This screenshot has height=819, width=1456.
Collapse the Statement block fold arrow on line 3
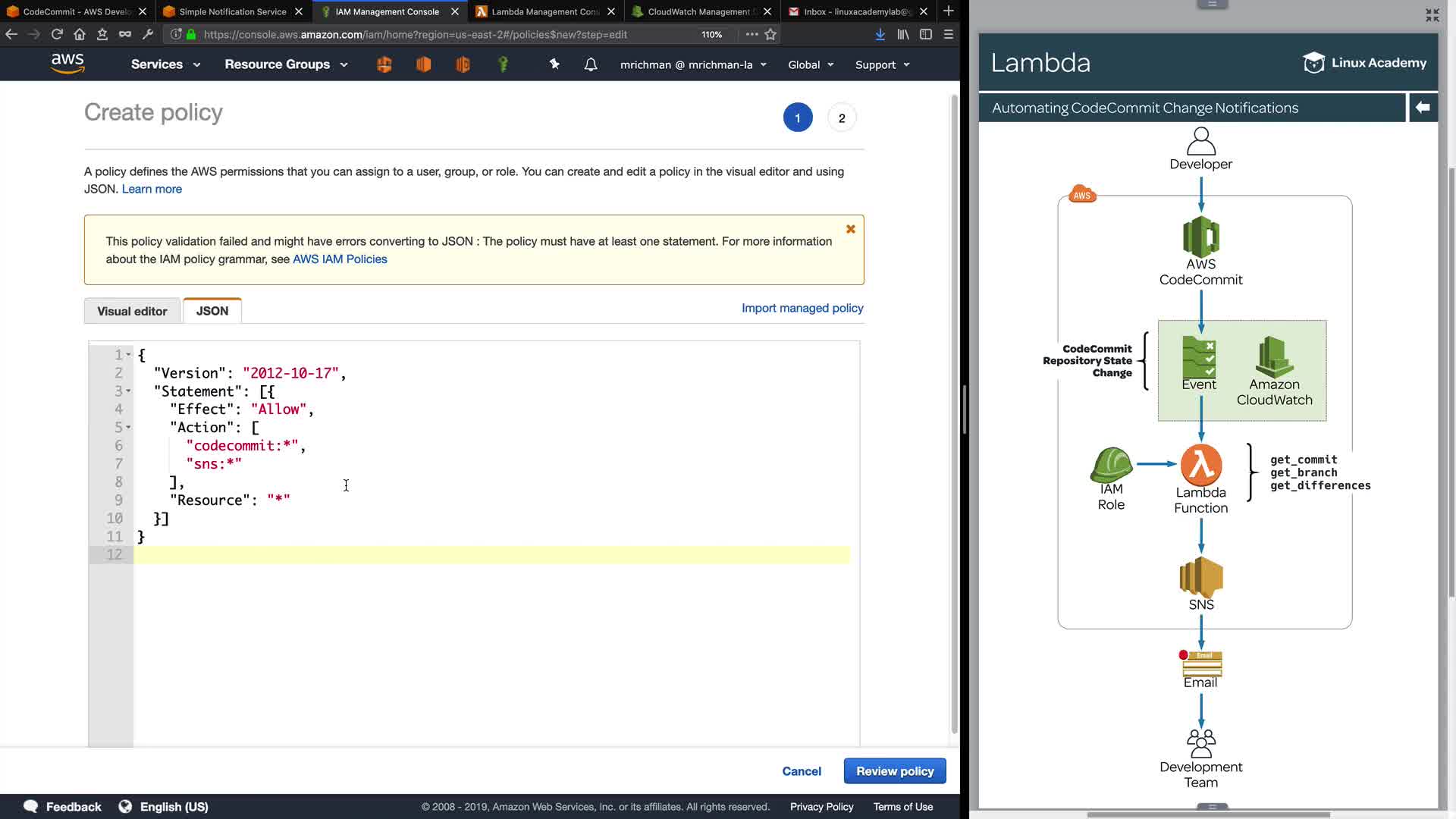click(128, 391)
